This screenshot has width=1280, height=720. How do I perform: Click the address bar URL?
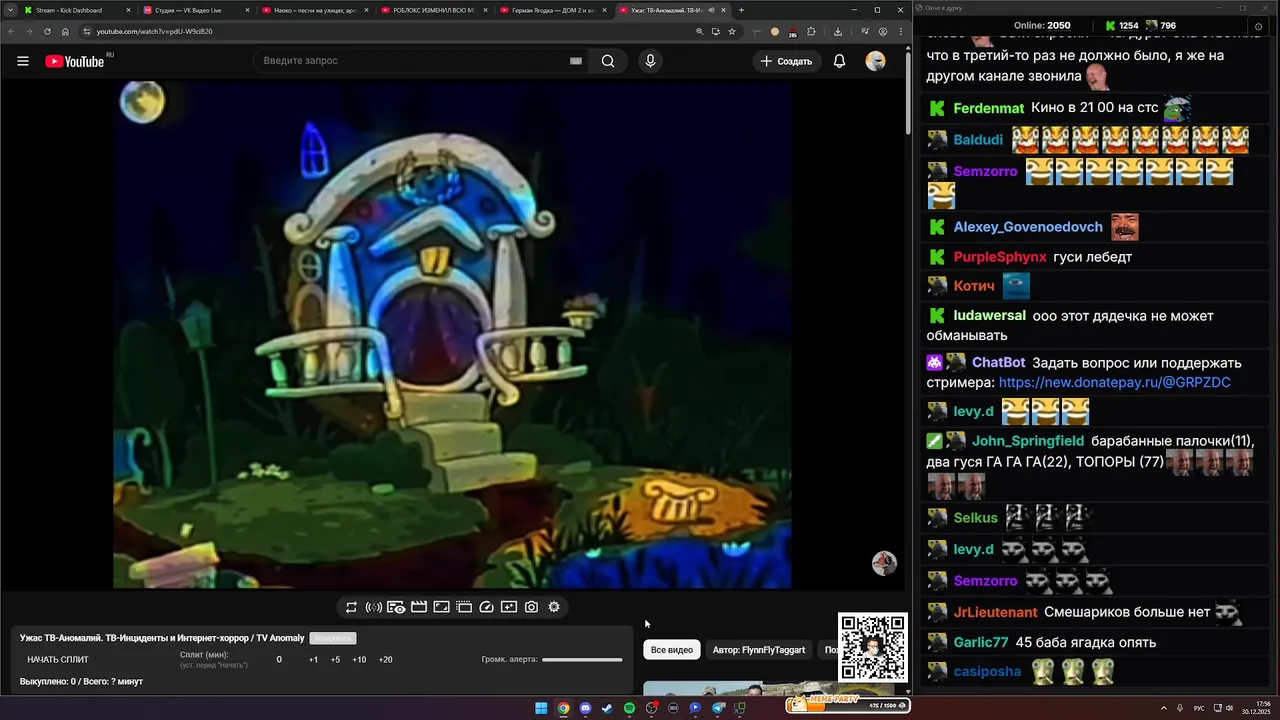pyautogui.click(x=154, y=31)
